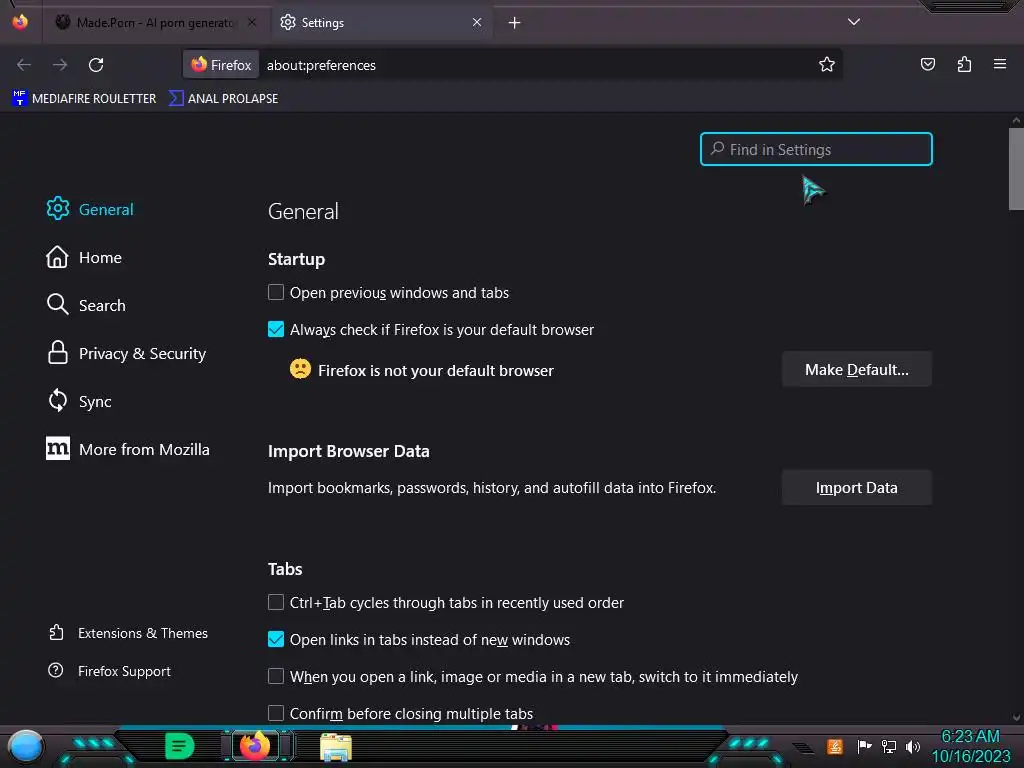This screenshot has width=1024, height=768.
Task: Click the Extensions & Themes puzzle icon
Action: click(x=56, y=633)
